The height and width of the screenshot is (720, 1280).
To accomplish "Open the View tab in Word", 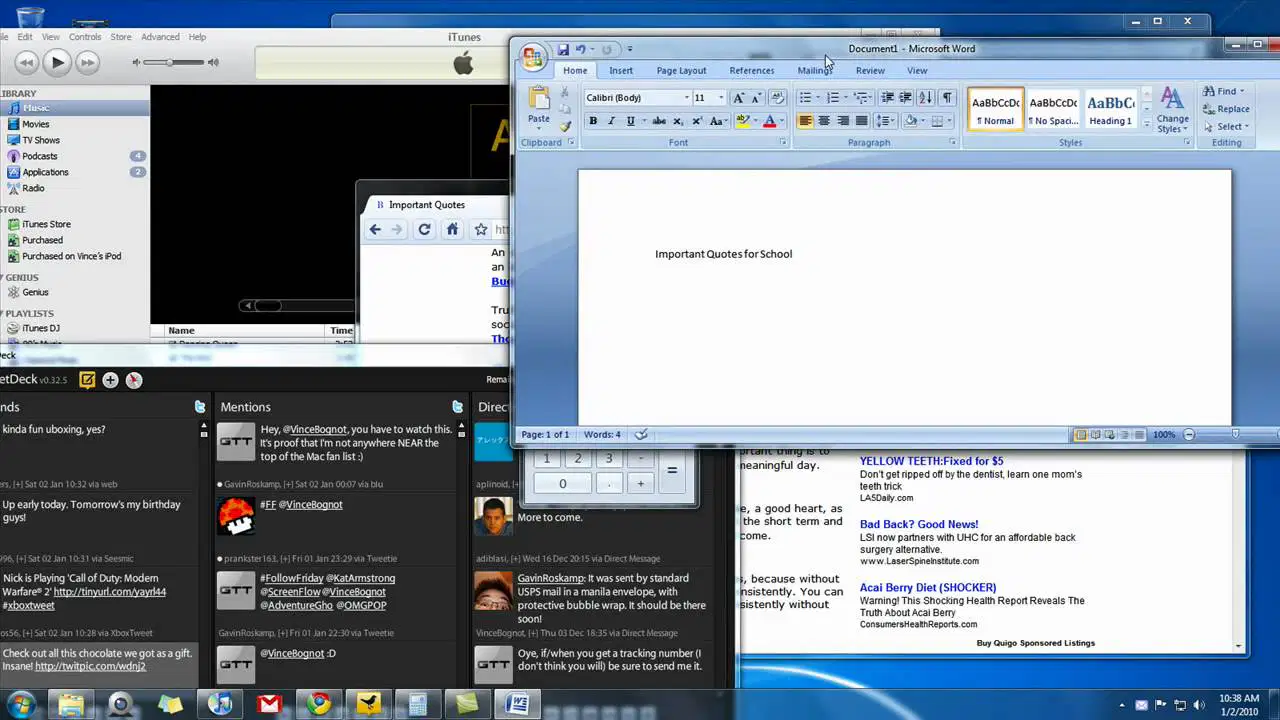I will click(x=917, y=71).
